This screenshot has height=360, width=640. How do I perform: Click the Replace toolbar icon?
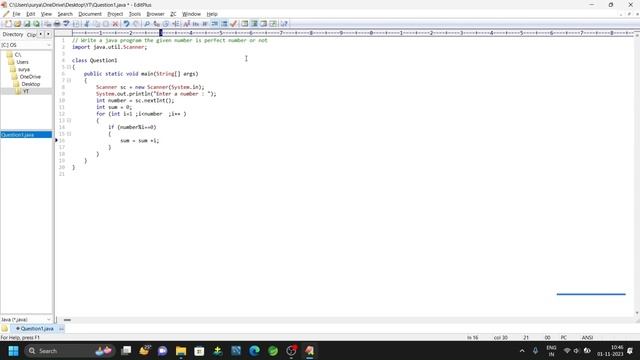point(156,24)
